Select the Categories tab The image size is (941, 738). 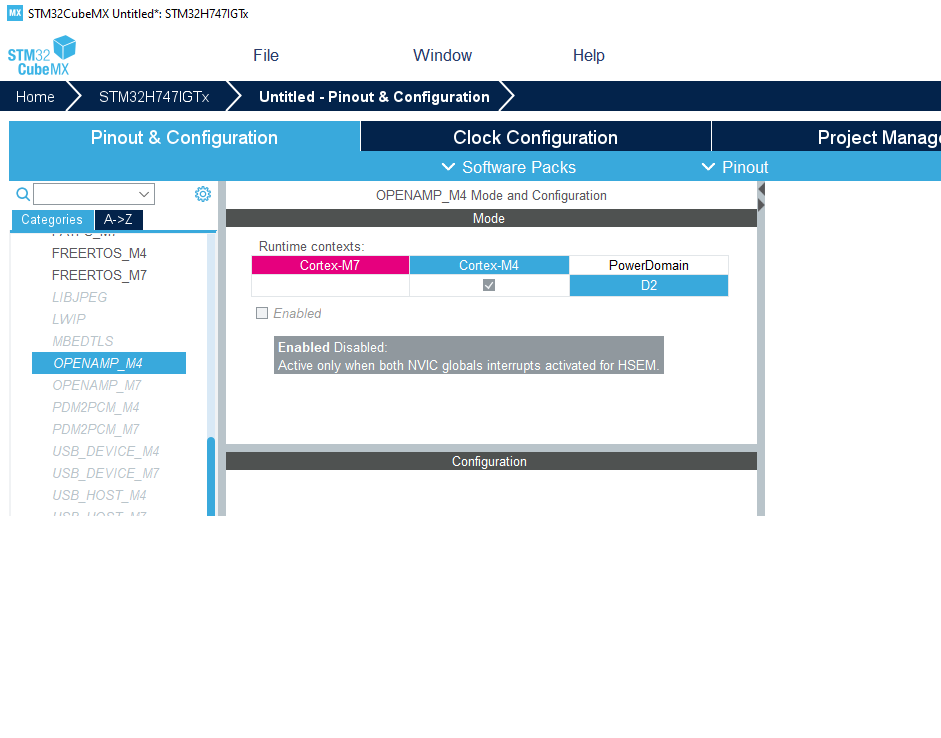coord(52,220)
